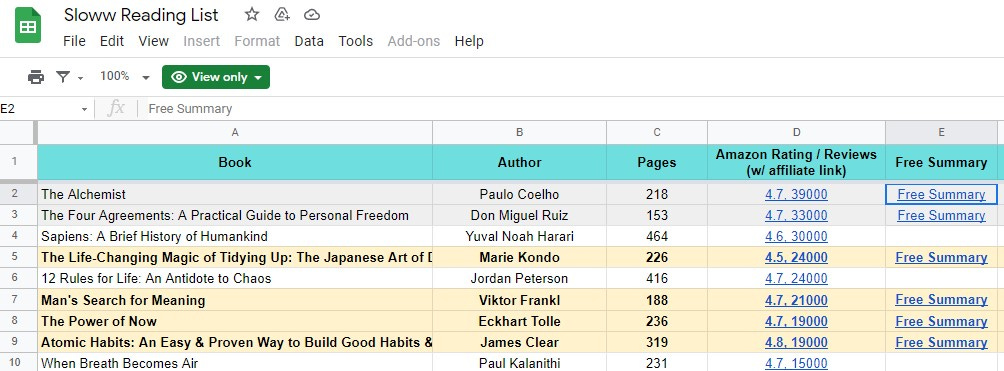The image size is (1004, 371).
Task: Open the Tools menu
Action: click(355, 41)
